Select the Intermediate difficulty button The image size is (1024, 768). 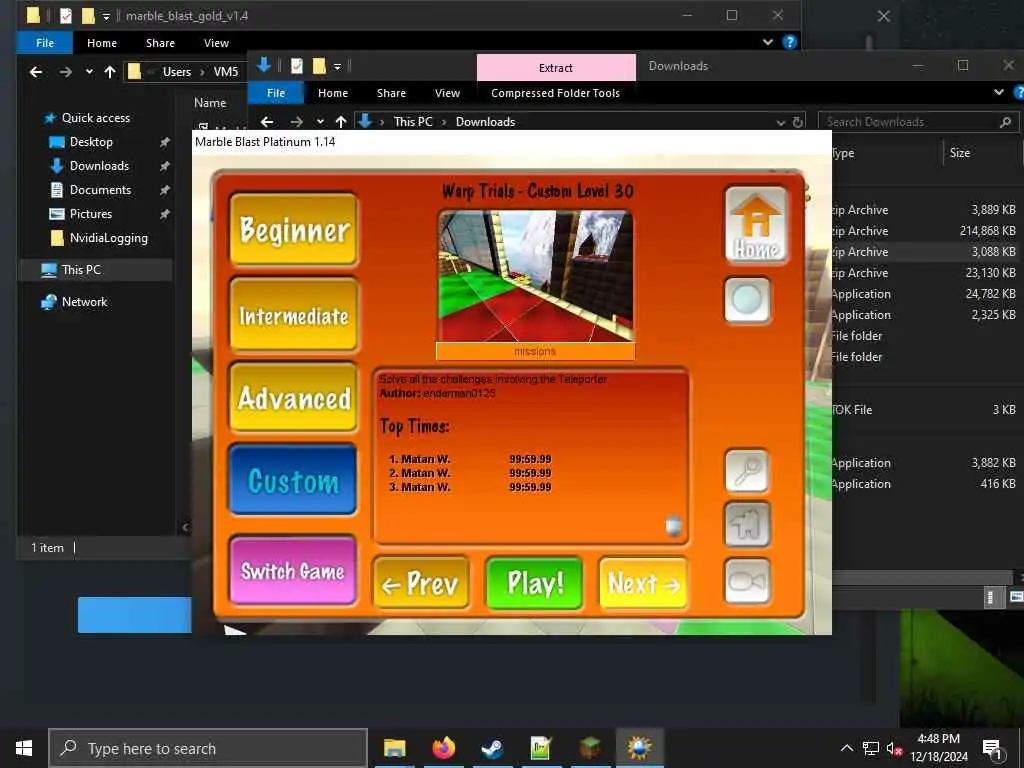(294, 315)
